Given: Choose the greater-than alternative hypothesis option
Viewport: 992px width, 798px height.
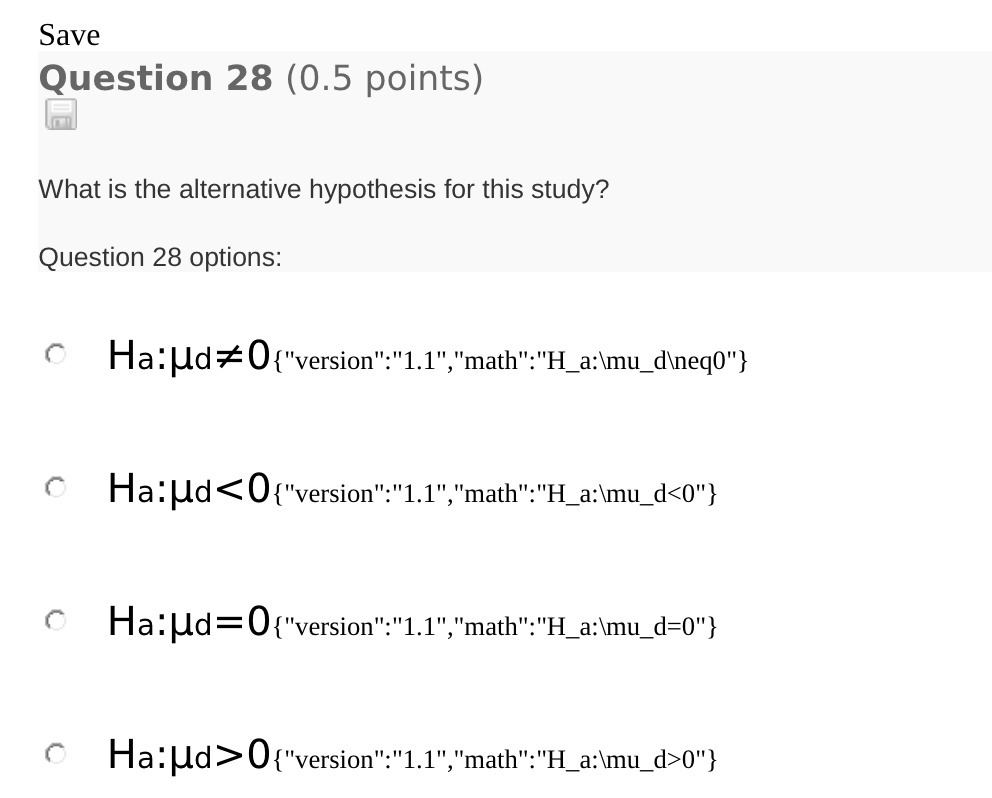Looking at the screenshot, I should point(56,752).
